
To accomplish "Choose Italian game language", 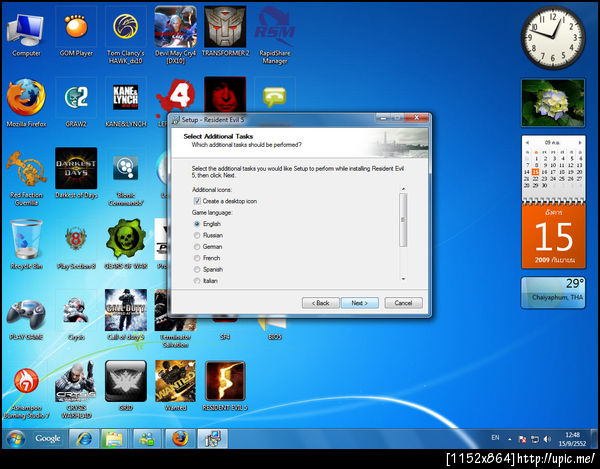I will pyautogui.click(x=197, y=281).
